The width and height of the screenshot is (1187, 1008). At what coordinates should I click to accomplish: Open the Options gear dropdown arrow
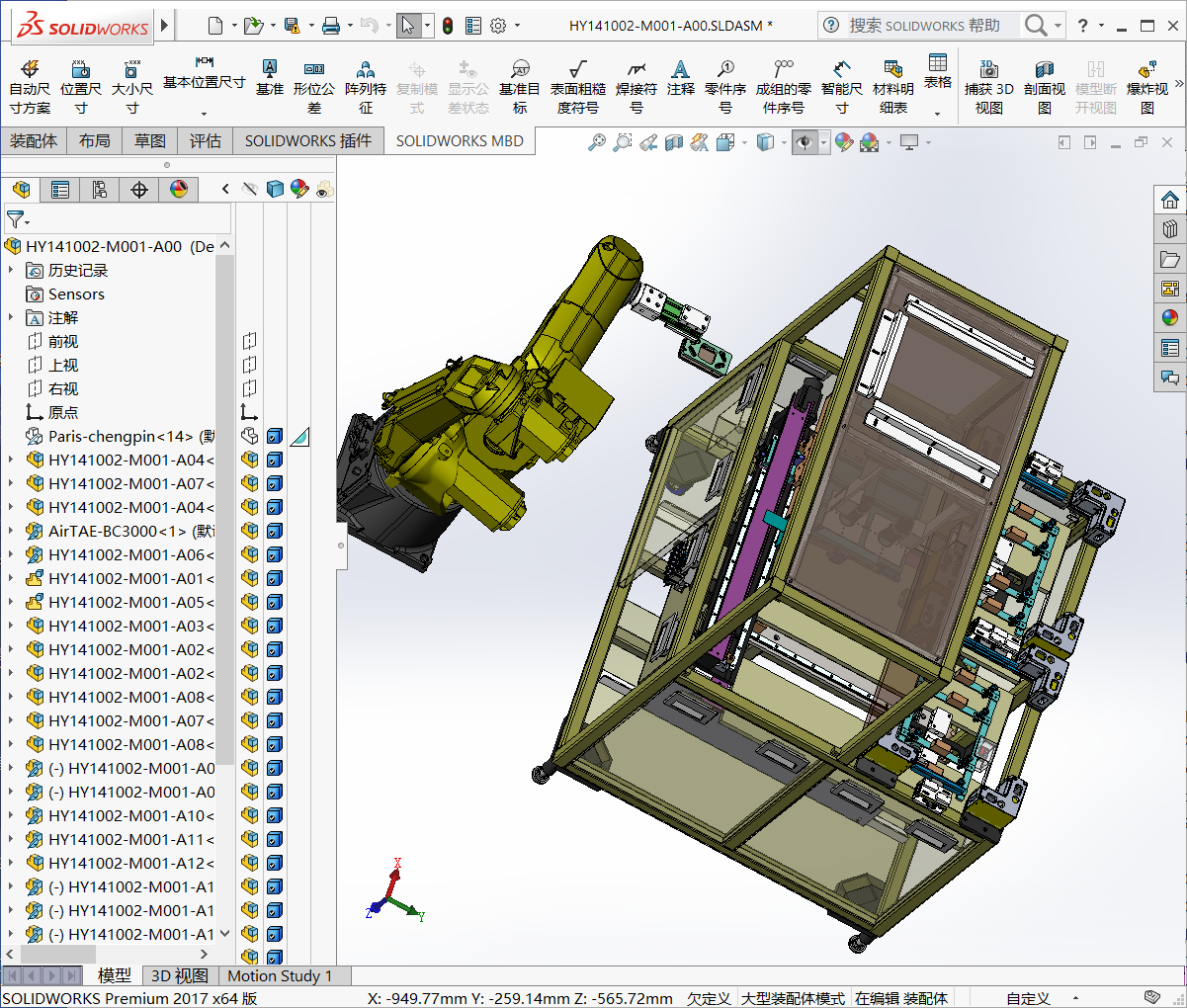tap(517, 26)
